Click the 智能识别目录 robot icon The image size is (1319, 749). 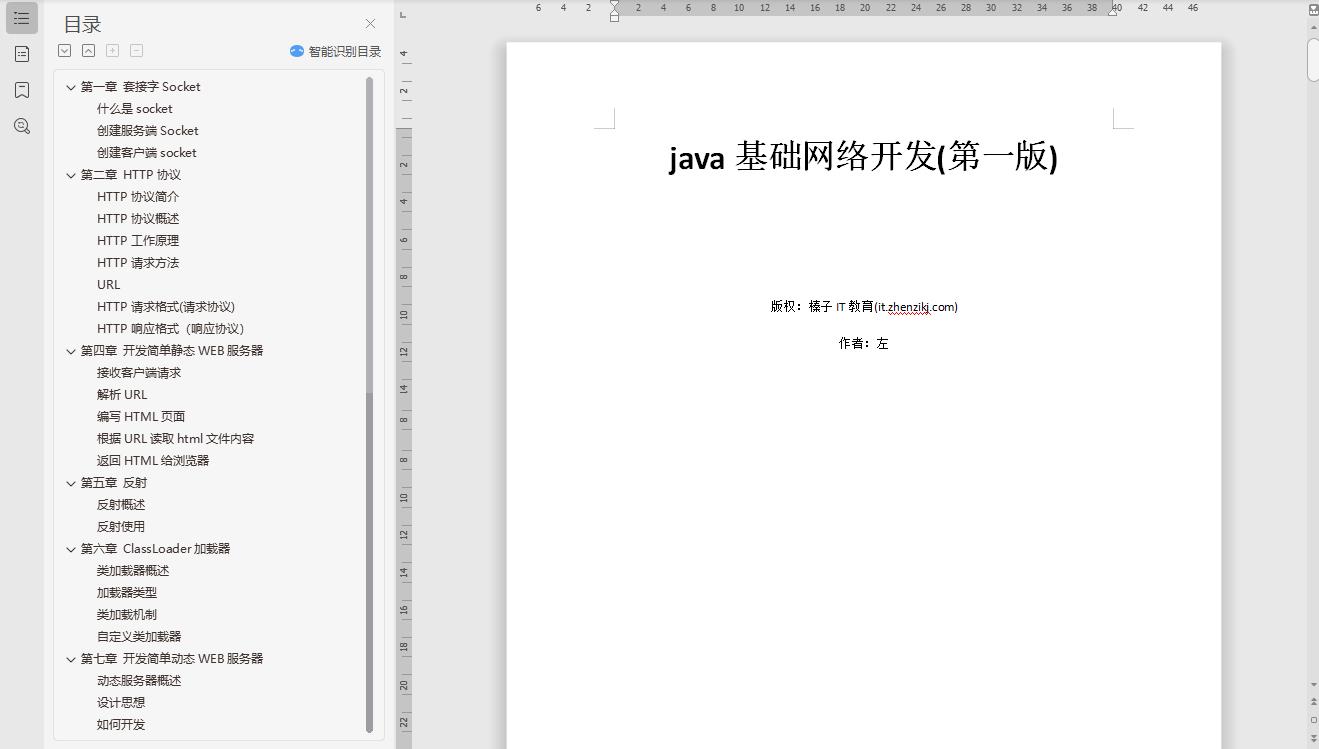click(x=297, y=51)
